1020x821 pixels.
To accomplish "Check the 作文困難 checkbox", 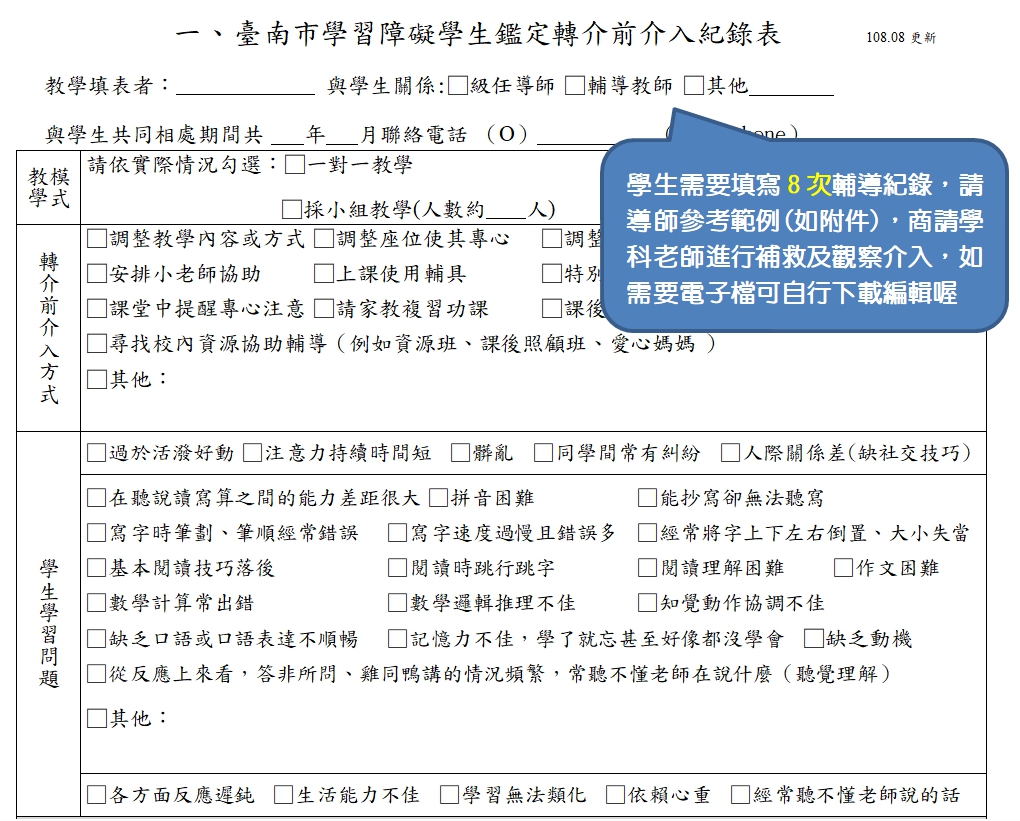I will coord(844,568).
